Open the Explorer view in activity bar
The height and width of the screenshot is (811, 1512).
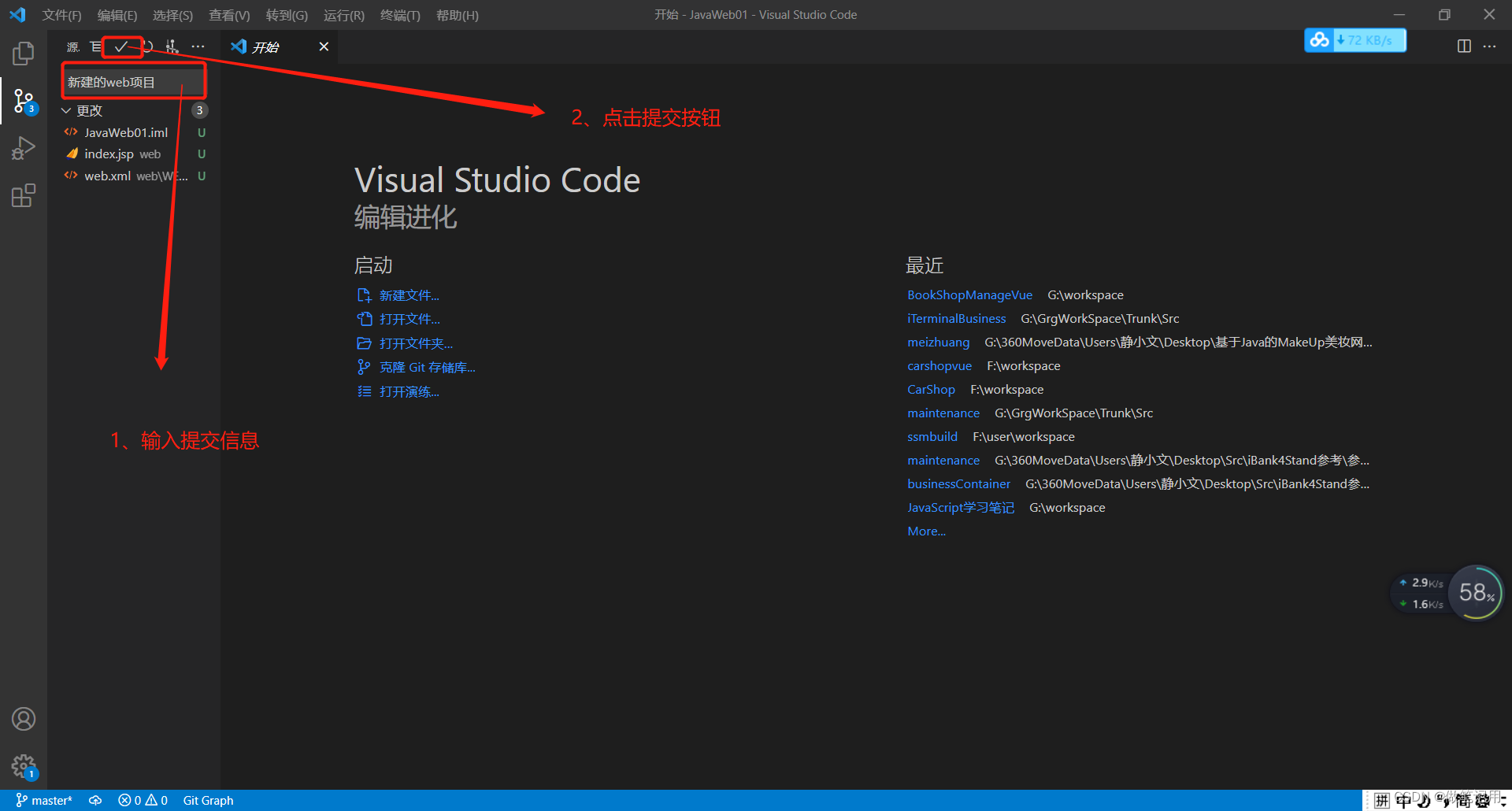point(24,54)
